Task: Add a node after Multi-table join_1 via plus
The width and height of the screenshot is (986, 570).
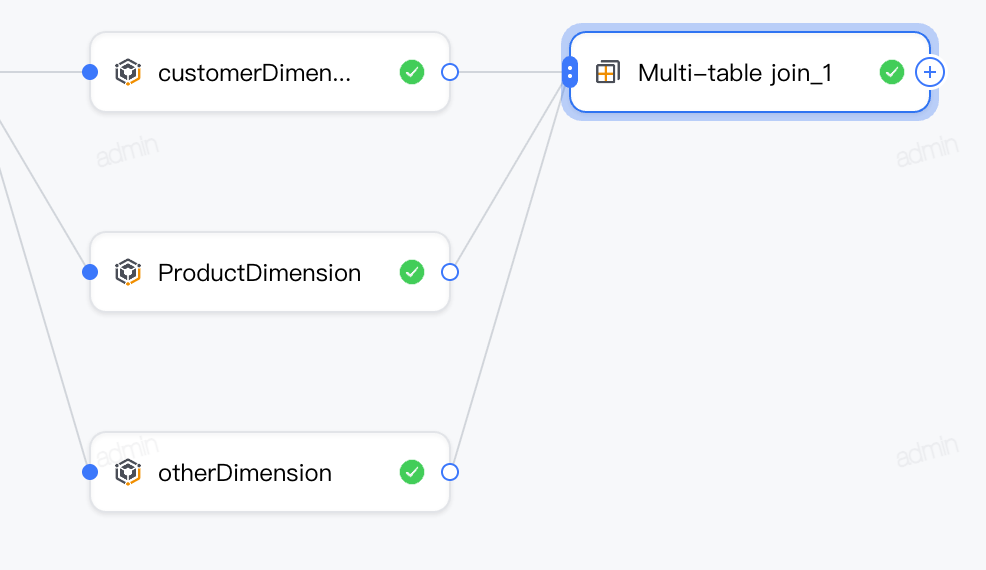Action: pos(929,72)
